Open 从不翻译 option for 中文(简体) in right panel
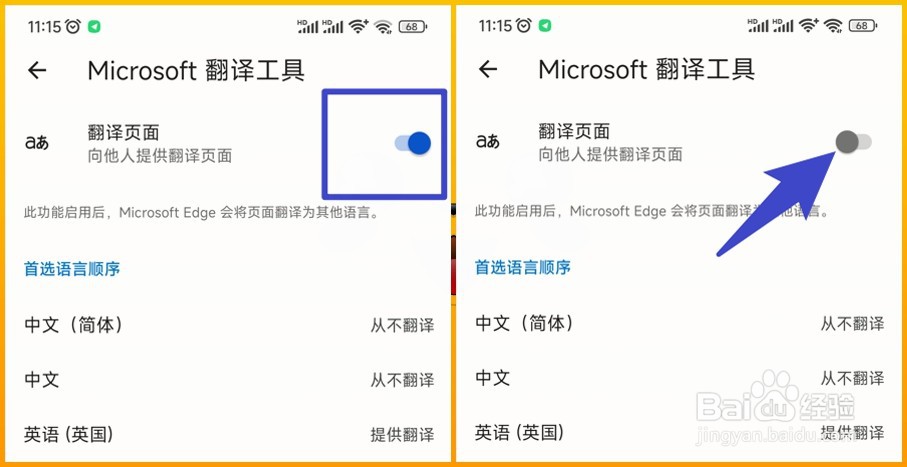 click(853, 323)
